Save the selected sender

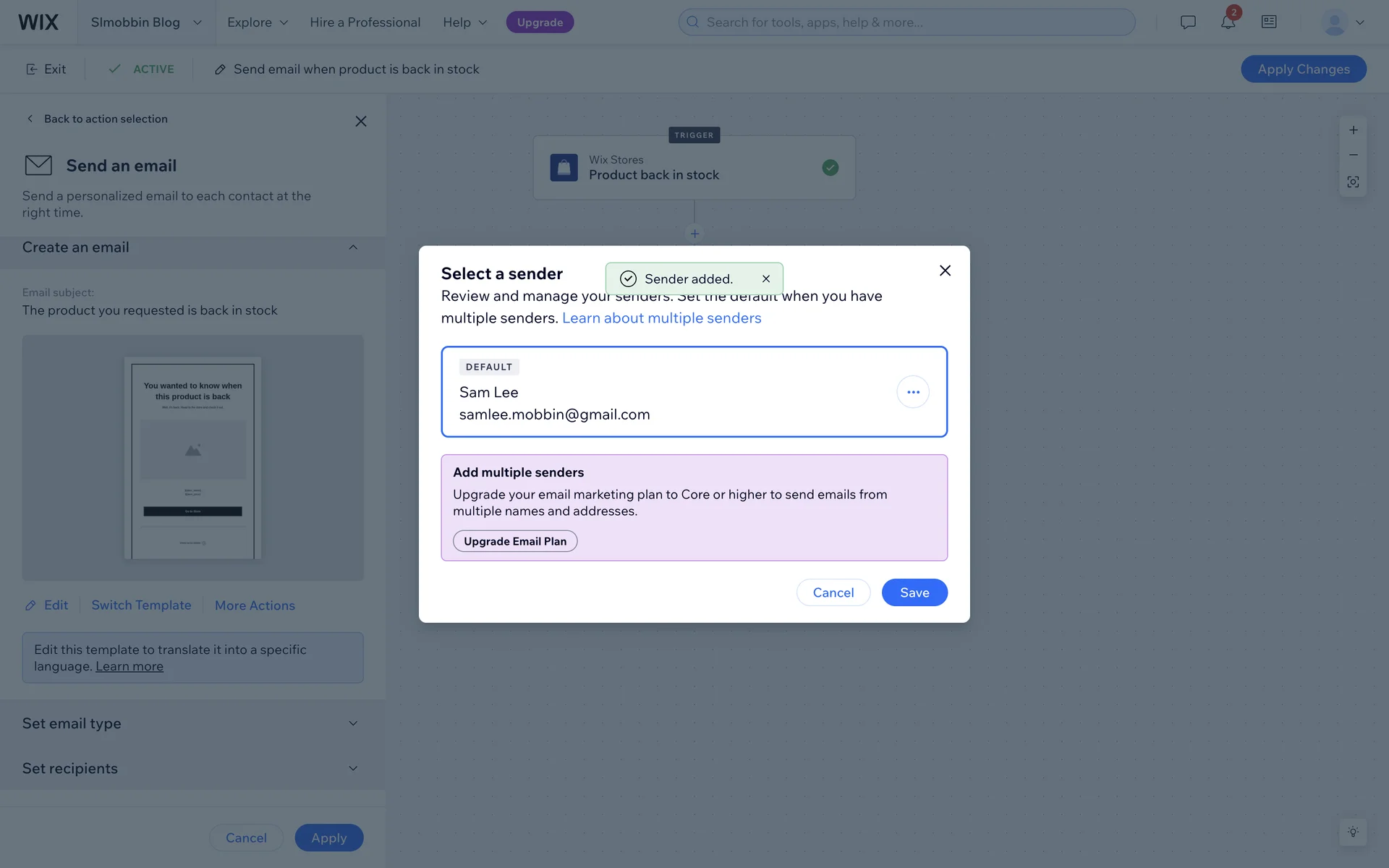(x=914, y=592)
